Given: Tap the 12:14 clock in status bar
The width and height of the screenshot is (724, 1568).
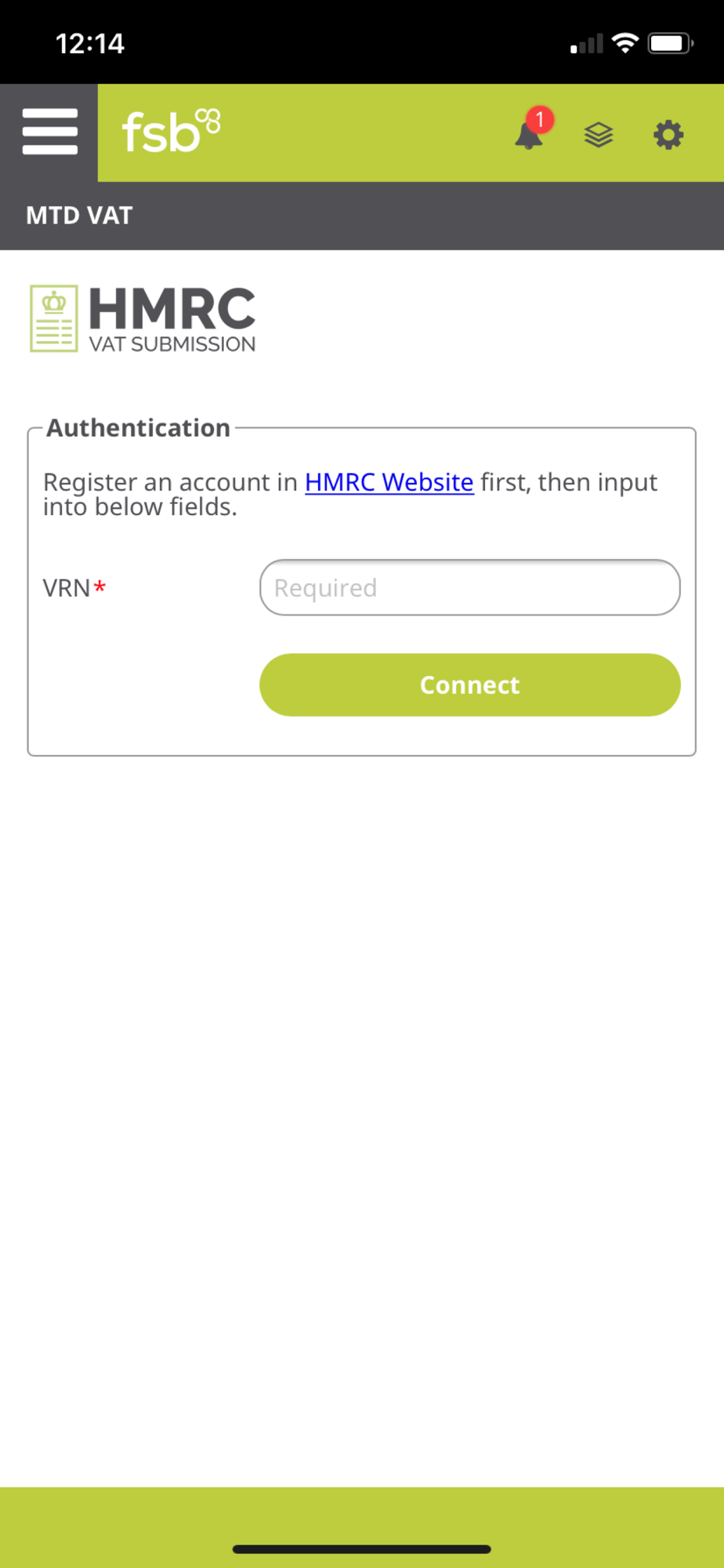Looking at the screenshot, I should pyautogui.click(x=90, y=43).
